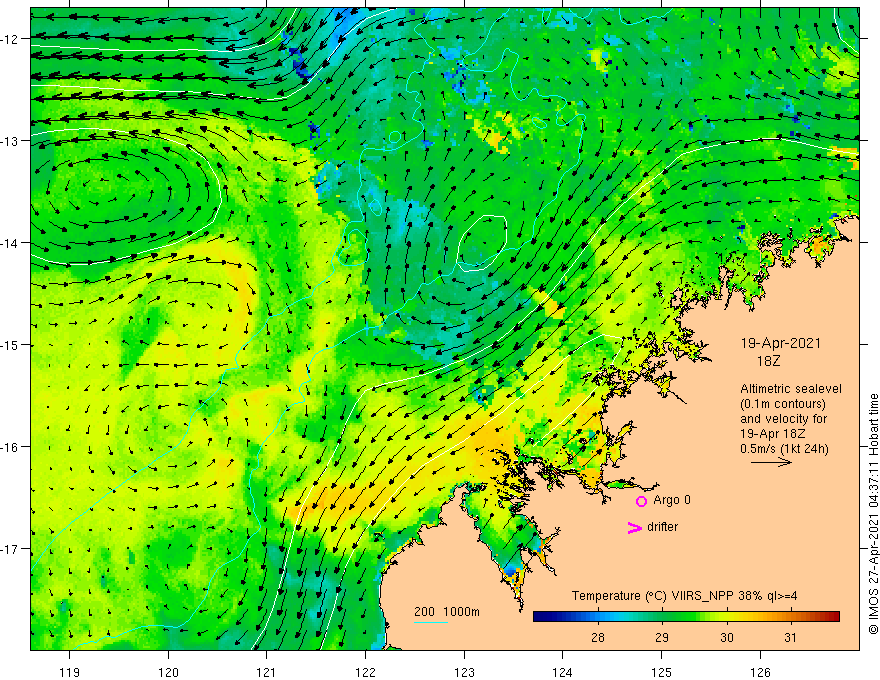This screenshot has width=880, height=680.
Task: Click the magenta Argo 0 circle marker
Action: [x=641, y=501]
